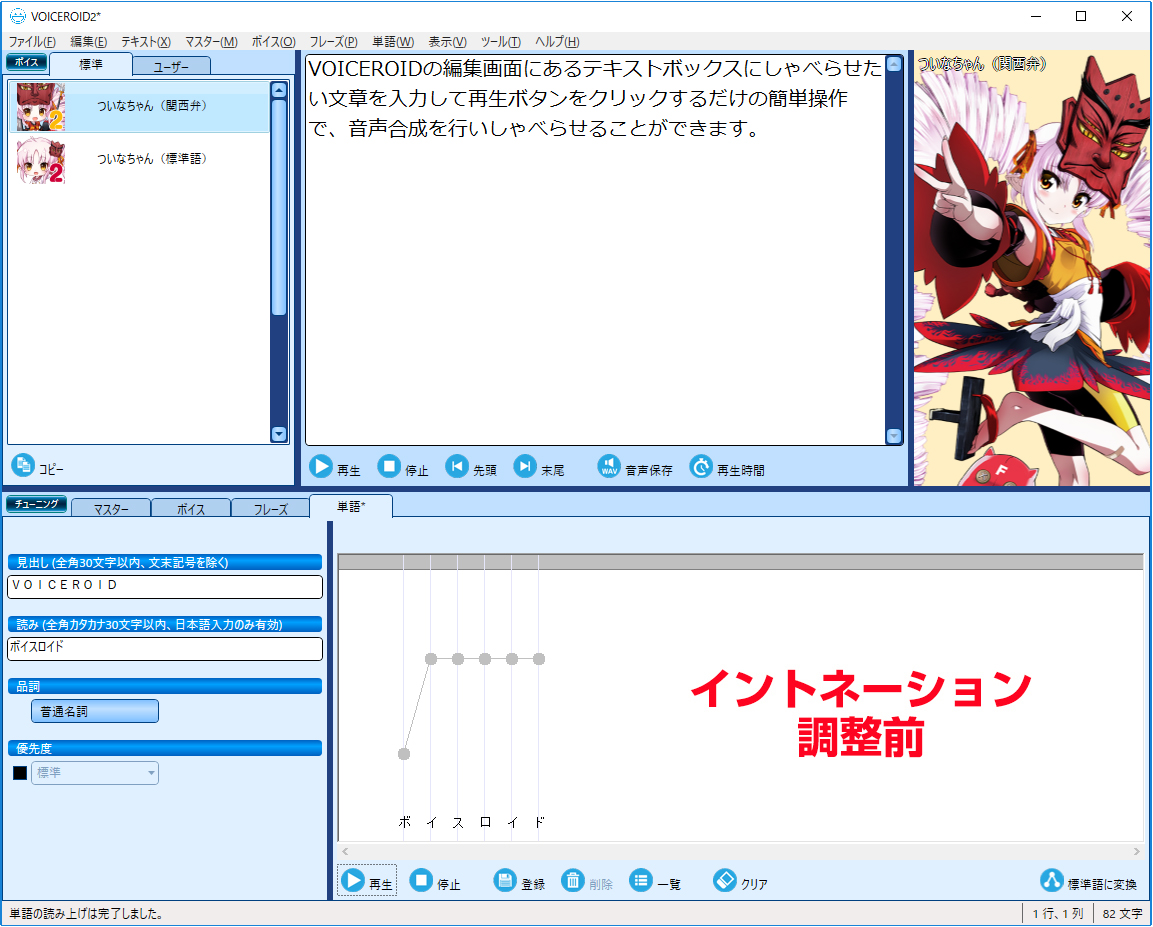Screen dimensions: 1153x927
Task: Click the accent point above ス
Action: [458, 659]
